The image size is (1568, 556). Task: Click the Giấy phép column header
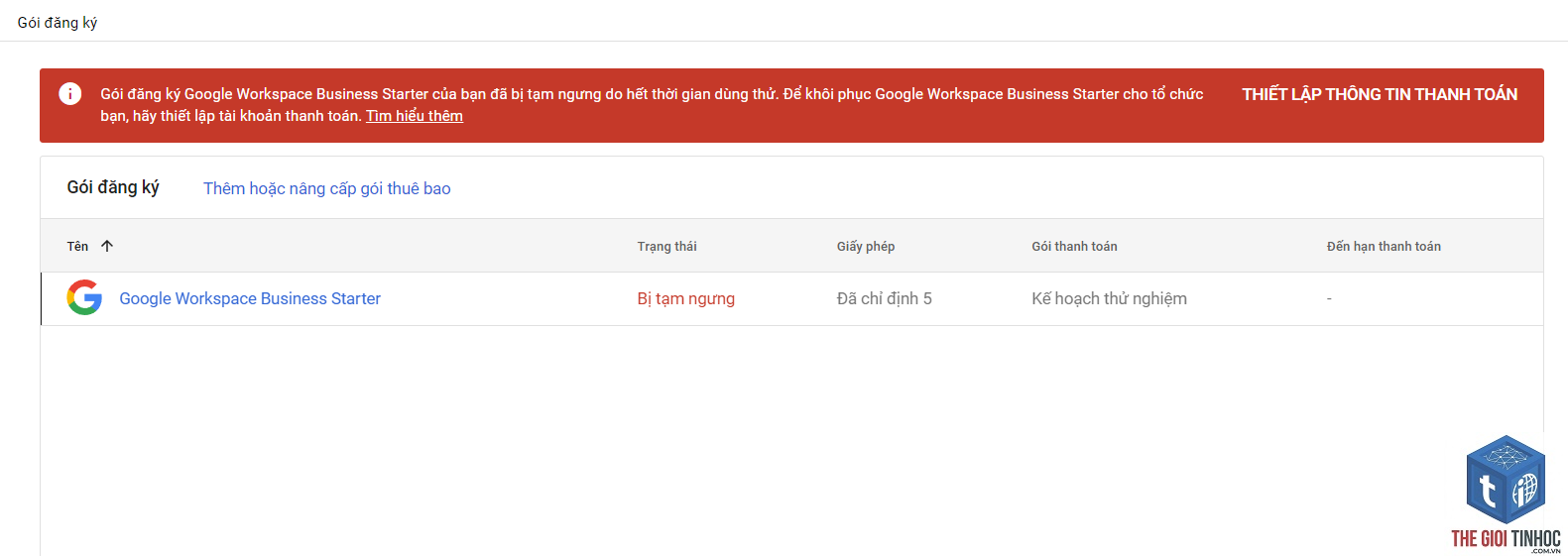(x=866, y=246)
